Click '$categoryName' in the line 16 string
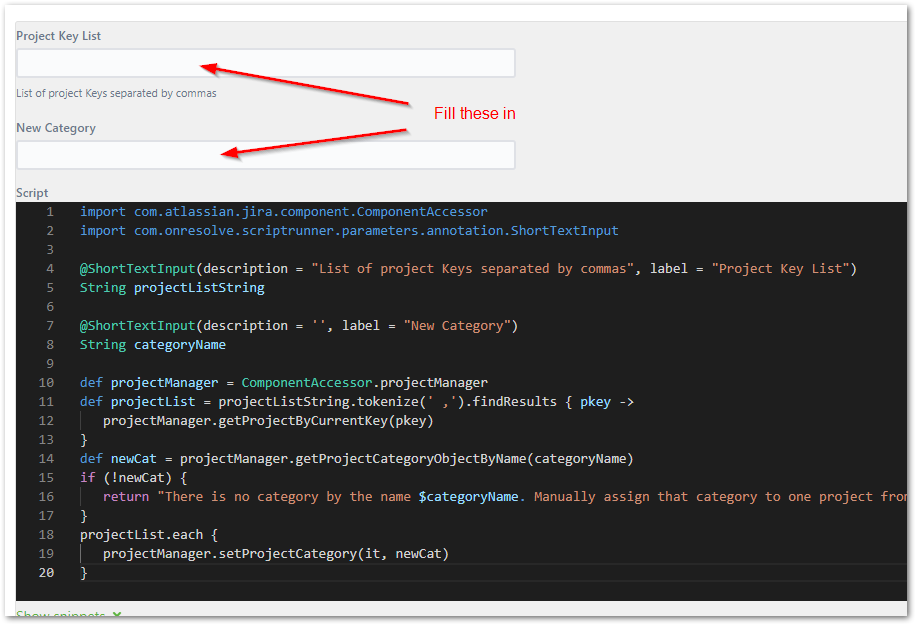Image resolution: width=916 pixels, height=625 pixels. (468, 496)
